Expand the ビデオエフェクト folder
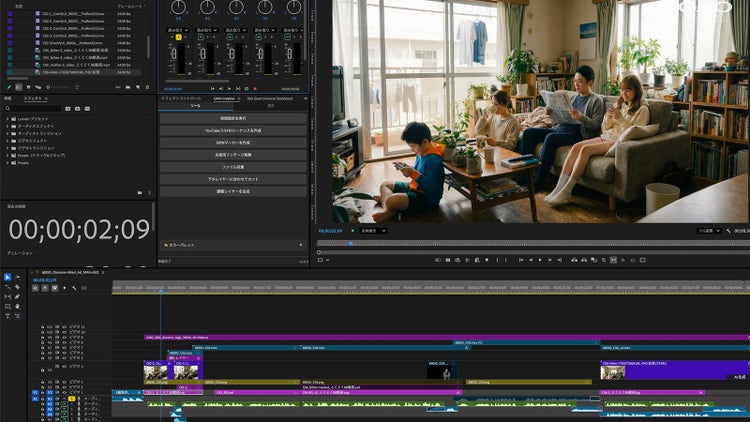This screenshot has height=422, width=750. coord(7,141)
